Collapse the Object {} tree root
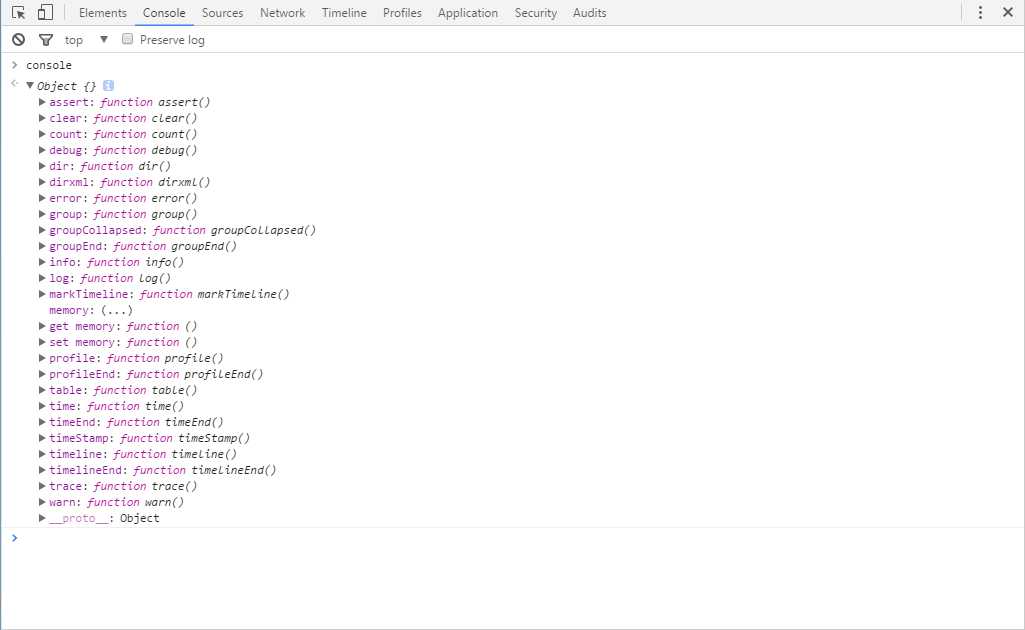Viewport: 1025px width, 630px height. point(29,86)
